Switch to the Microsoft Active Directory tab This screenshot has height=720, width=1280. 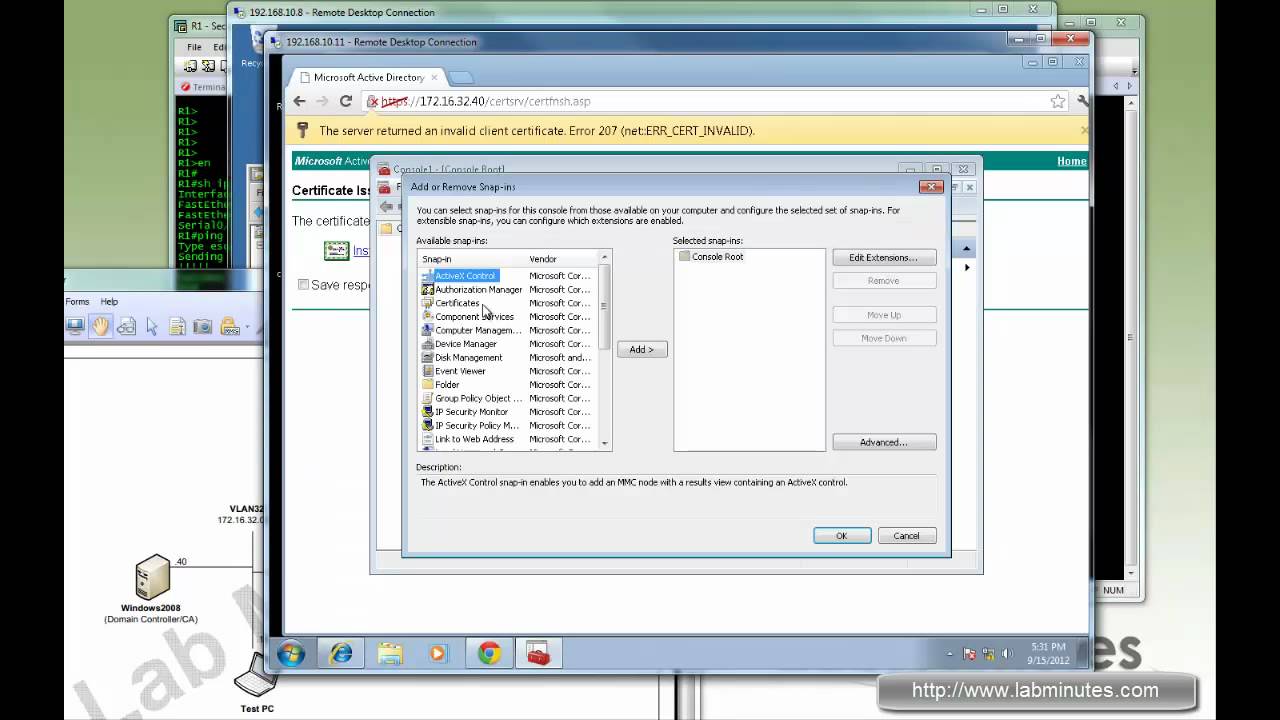369,77
